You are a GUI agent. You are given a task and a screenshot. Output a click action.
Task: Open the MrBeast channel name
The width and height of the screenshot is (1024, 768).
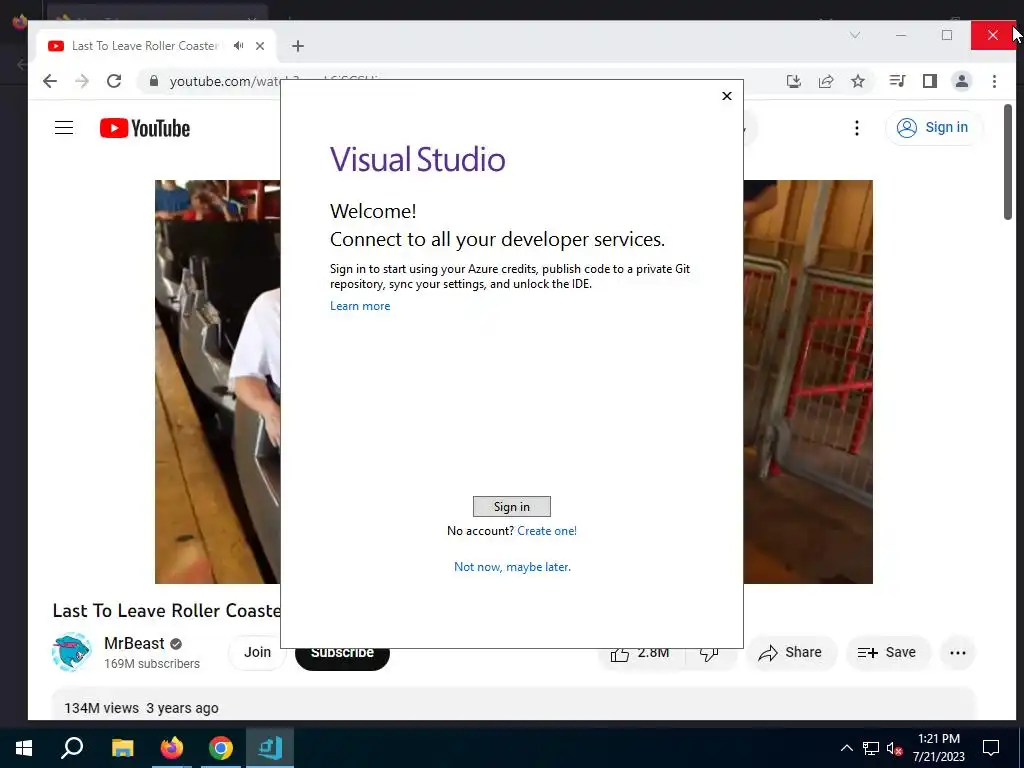pos(134,643)
